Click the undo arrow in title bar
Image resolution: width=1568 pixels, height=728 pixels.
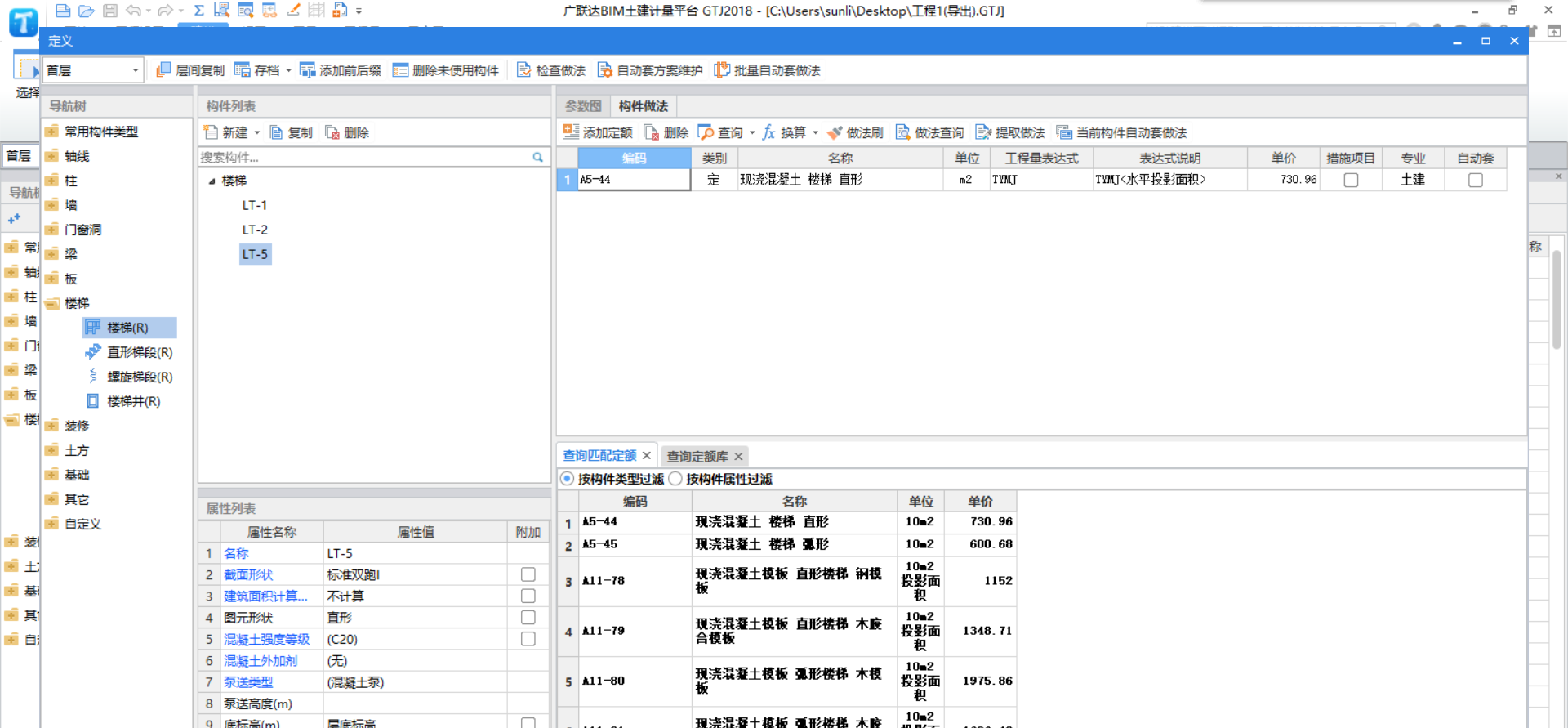tap(134, 11)
